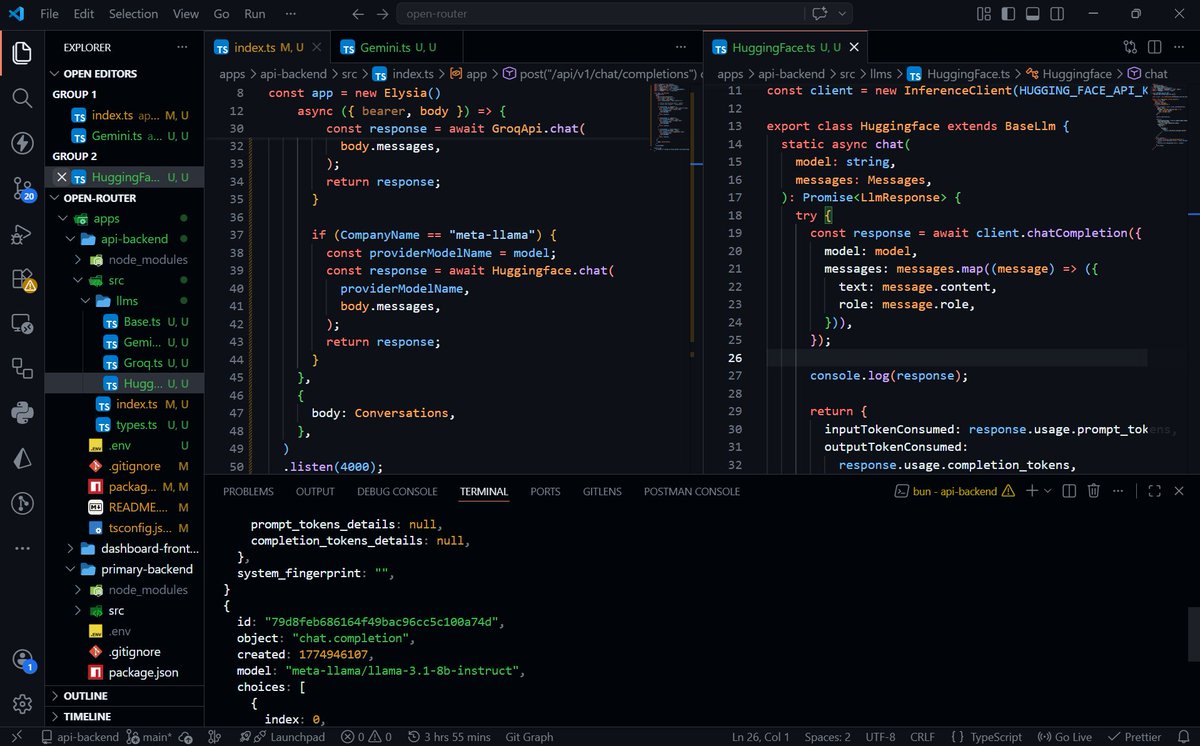Image resolution: width=1200 pixels, height=746 pixels.
Task: Open changes compare icon in right editor
Action: [1130, 47]
